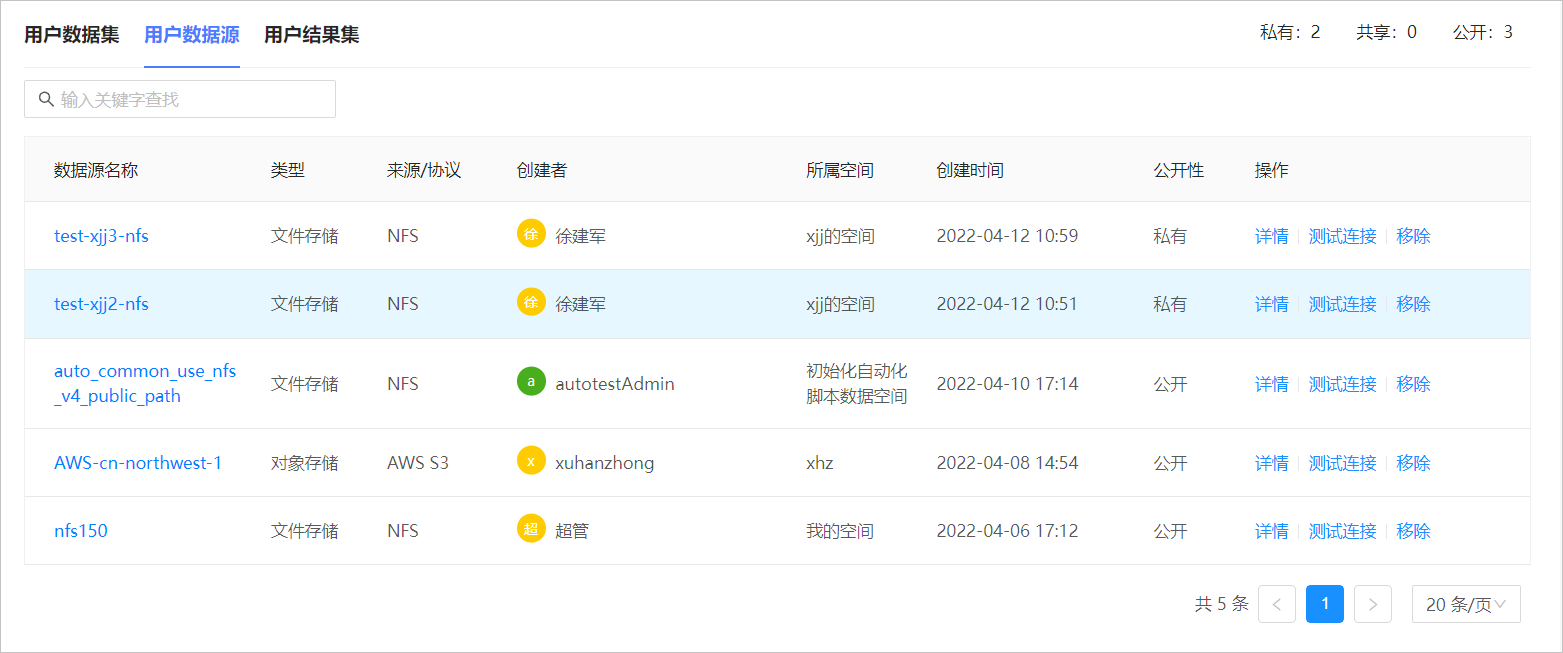Test connection for AWS-cn-northwest-1

(x=1343, y=463)
